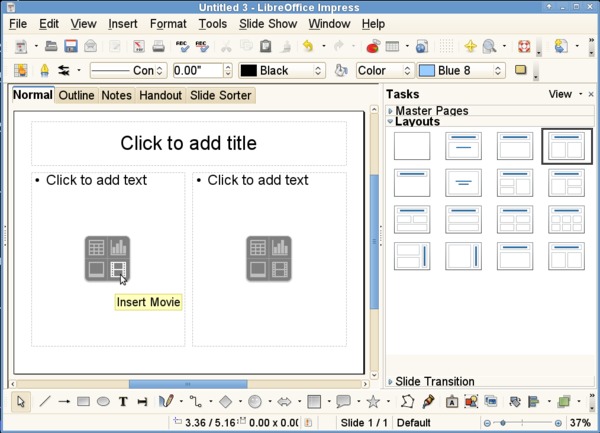Select the Rectangle drawing tool

(83, 402)
